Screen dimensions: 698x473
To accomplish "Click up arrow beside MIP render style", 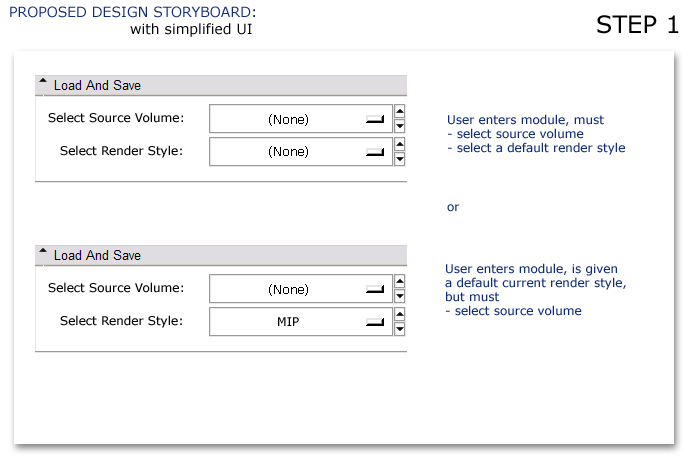I will (400, 314).
